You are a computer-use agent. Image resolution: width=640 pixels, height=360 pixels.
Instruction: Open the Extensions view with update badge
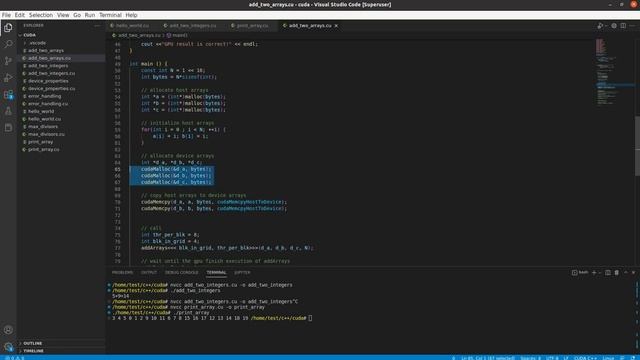click(x=8, y=95)
